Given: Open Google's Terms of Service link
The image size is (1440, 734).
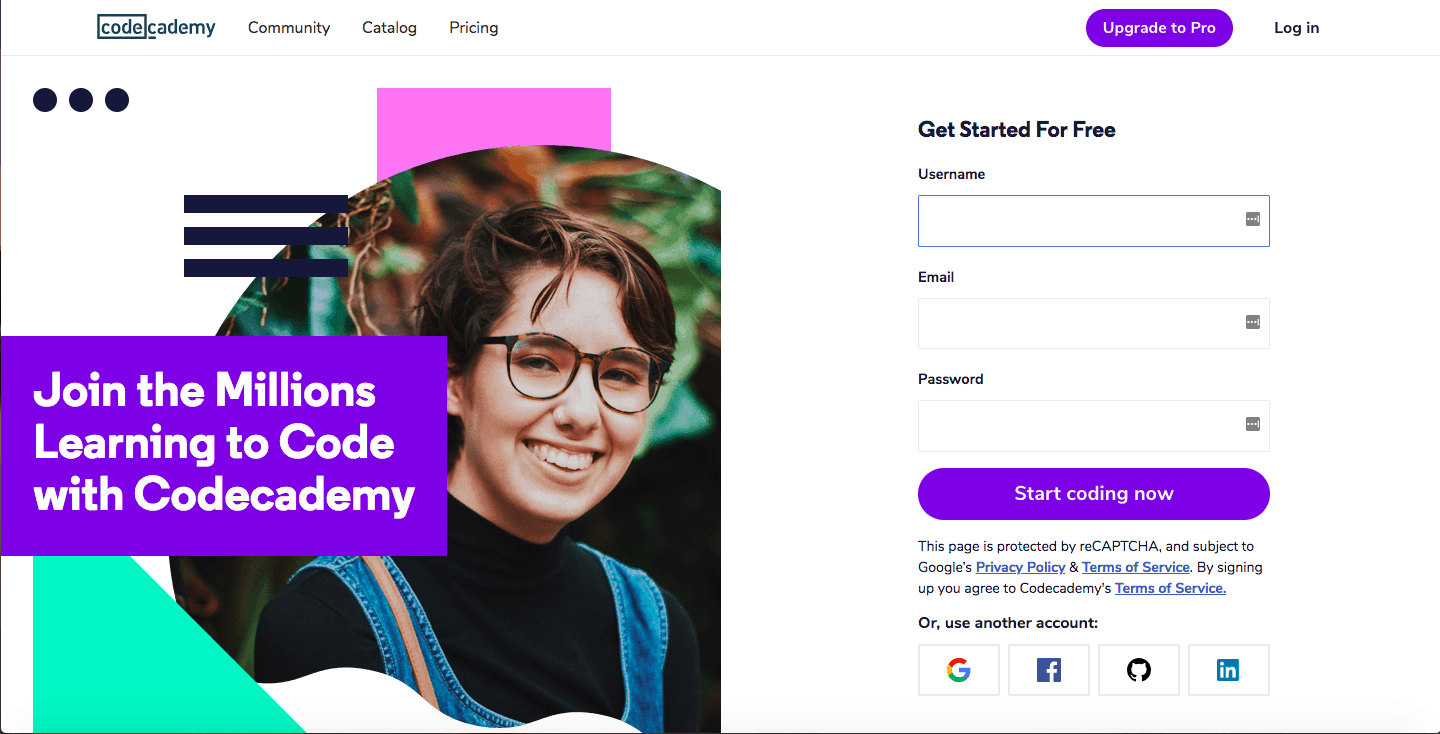Looking at the screenshot, I should point(1135,567).
